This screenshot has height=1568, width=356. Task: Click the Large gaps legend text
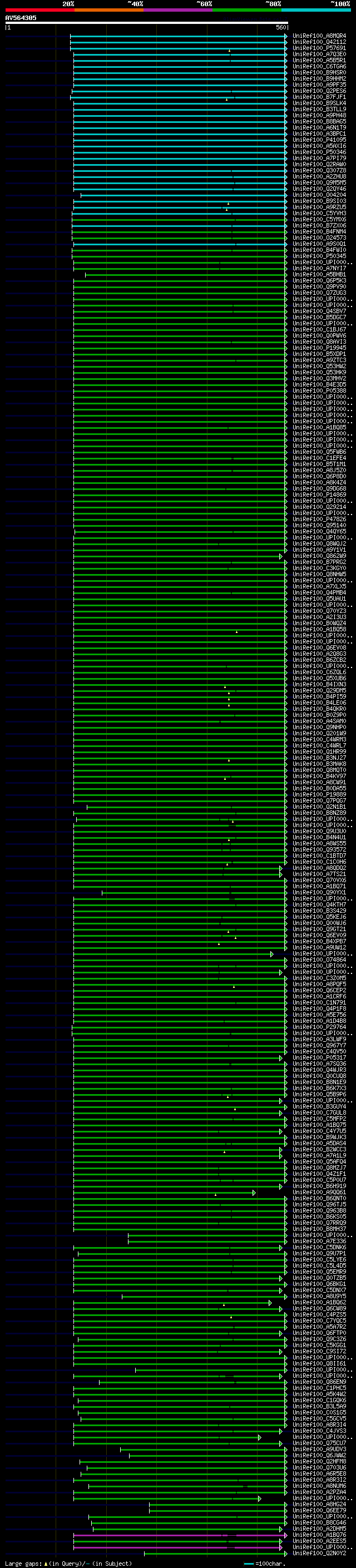coord(68,1564)
